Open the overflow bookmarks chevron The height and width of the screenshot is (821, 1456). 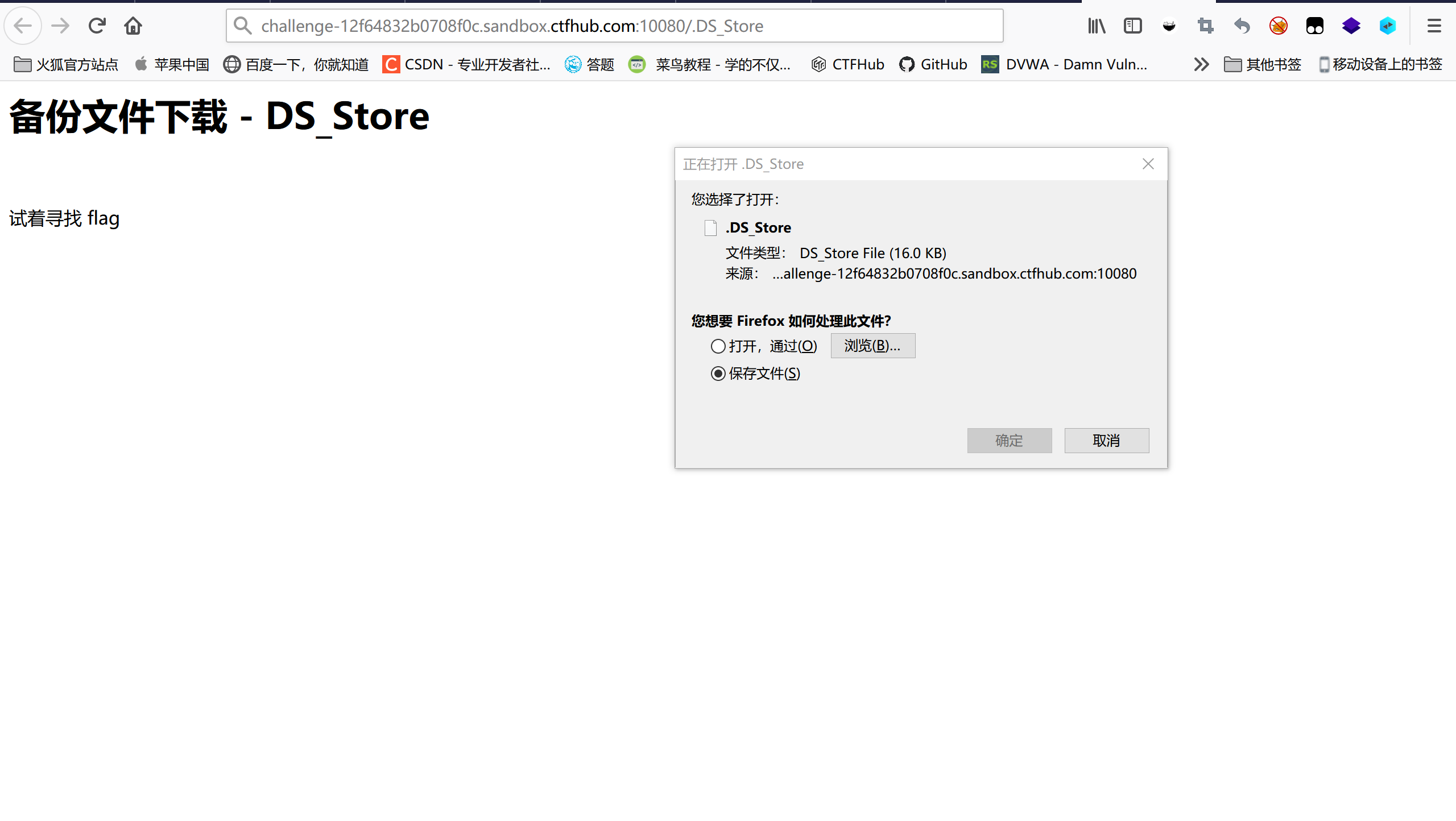[1201, 64]
